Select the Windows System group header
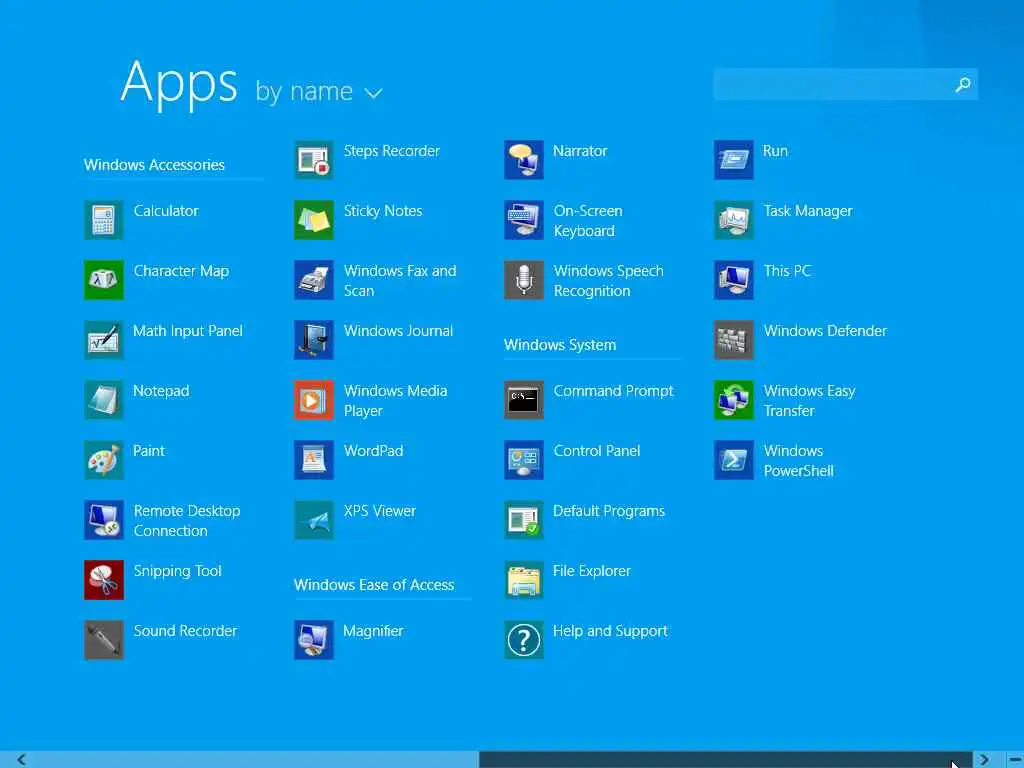The width and height of the screenshot is (1024, 768). point(560,345)
